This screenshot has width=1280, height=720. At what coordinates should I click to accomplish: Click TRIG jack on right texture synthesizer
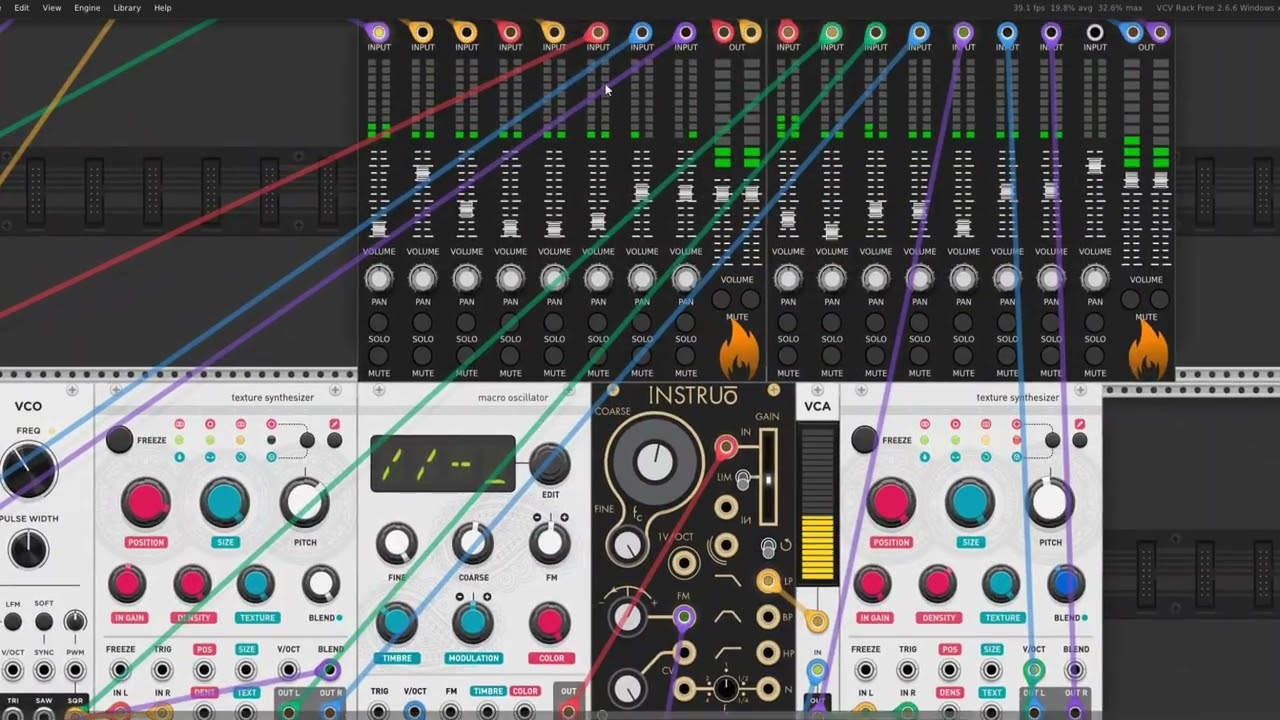908,670
